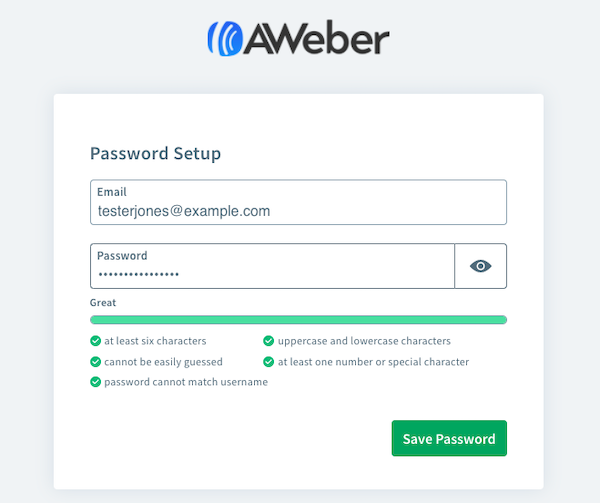Click the Password Setup heading

(x=155, y=154)
